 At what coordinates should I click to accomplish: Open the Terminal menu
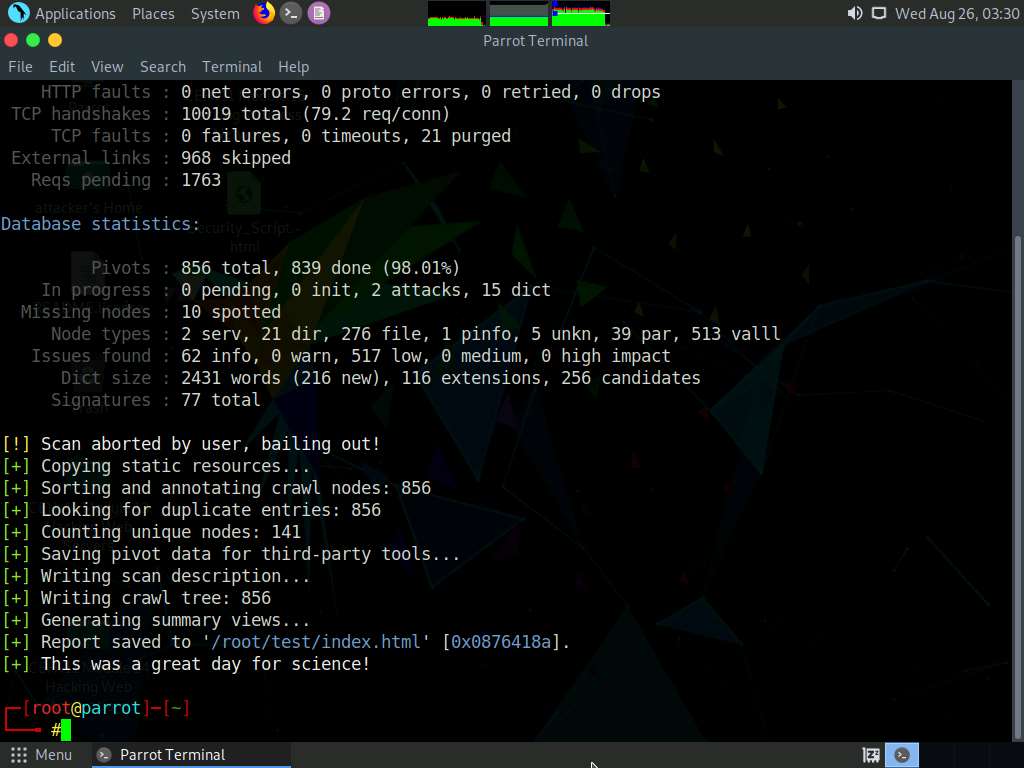coord(232,67)
